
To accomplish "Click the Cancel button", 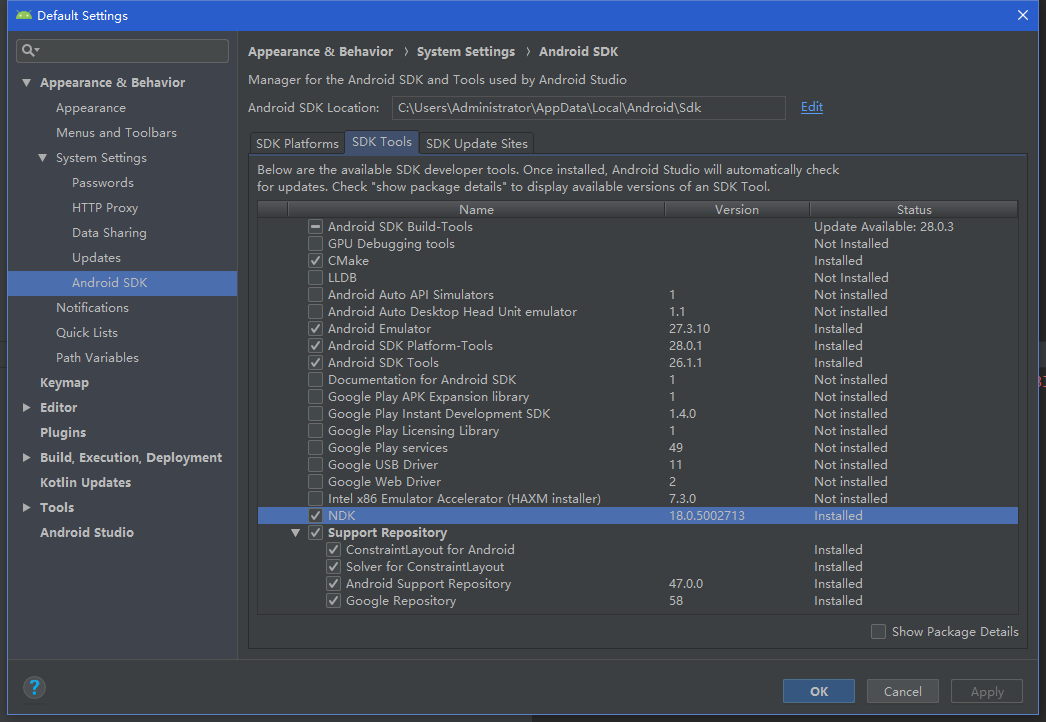I will [x=903, y=691].
